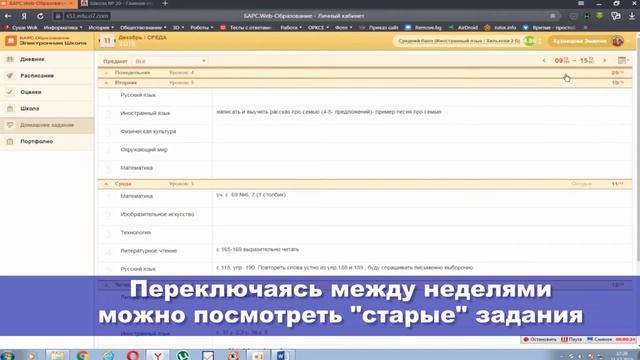
Task: Switch to the Школа № 20 browser tab
Action: pyautogui.click(x=118, y=3)
